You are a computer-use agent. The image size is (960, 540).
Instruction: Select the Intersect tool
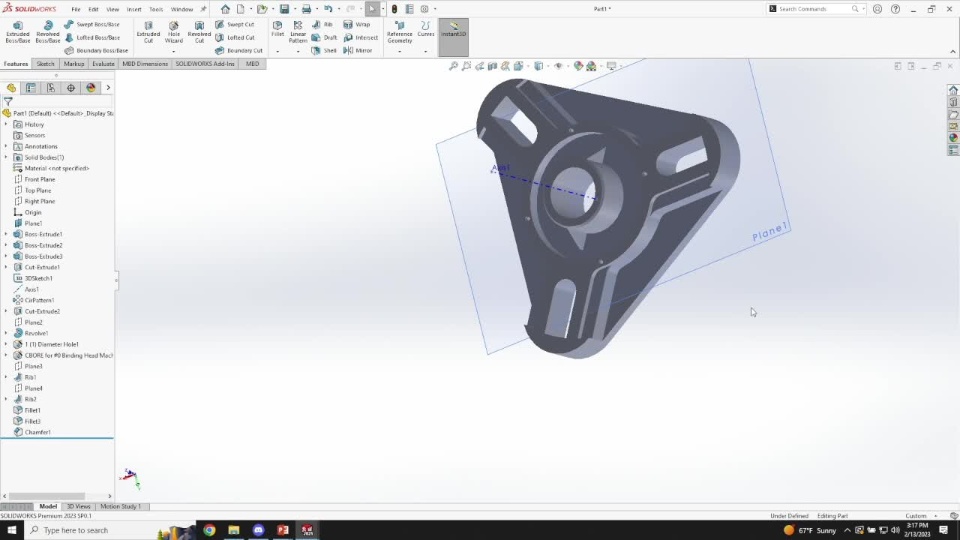click(x=361, y=37)
